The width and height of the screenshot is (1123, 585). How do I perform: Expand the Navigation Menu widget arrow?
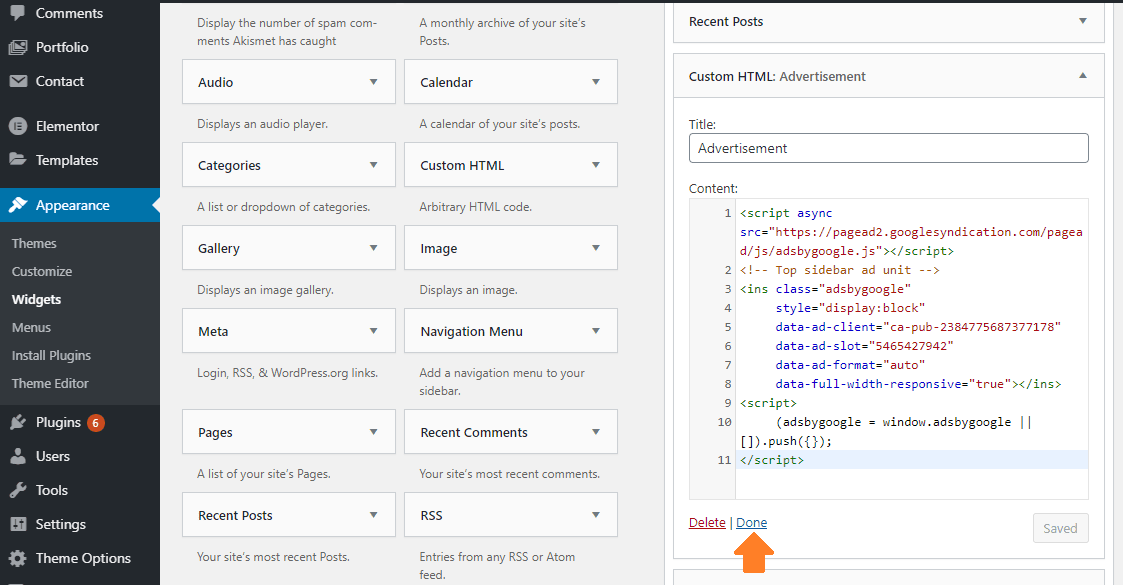pyautogui.click(x=596, y=332)
